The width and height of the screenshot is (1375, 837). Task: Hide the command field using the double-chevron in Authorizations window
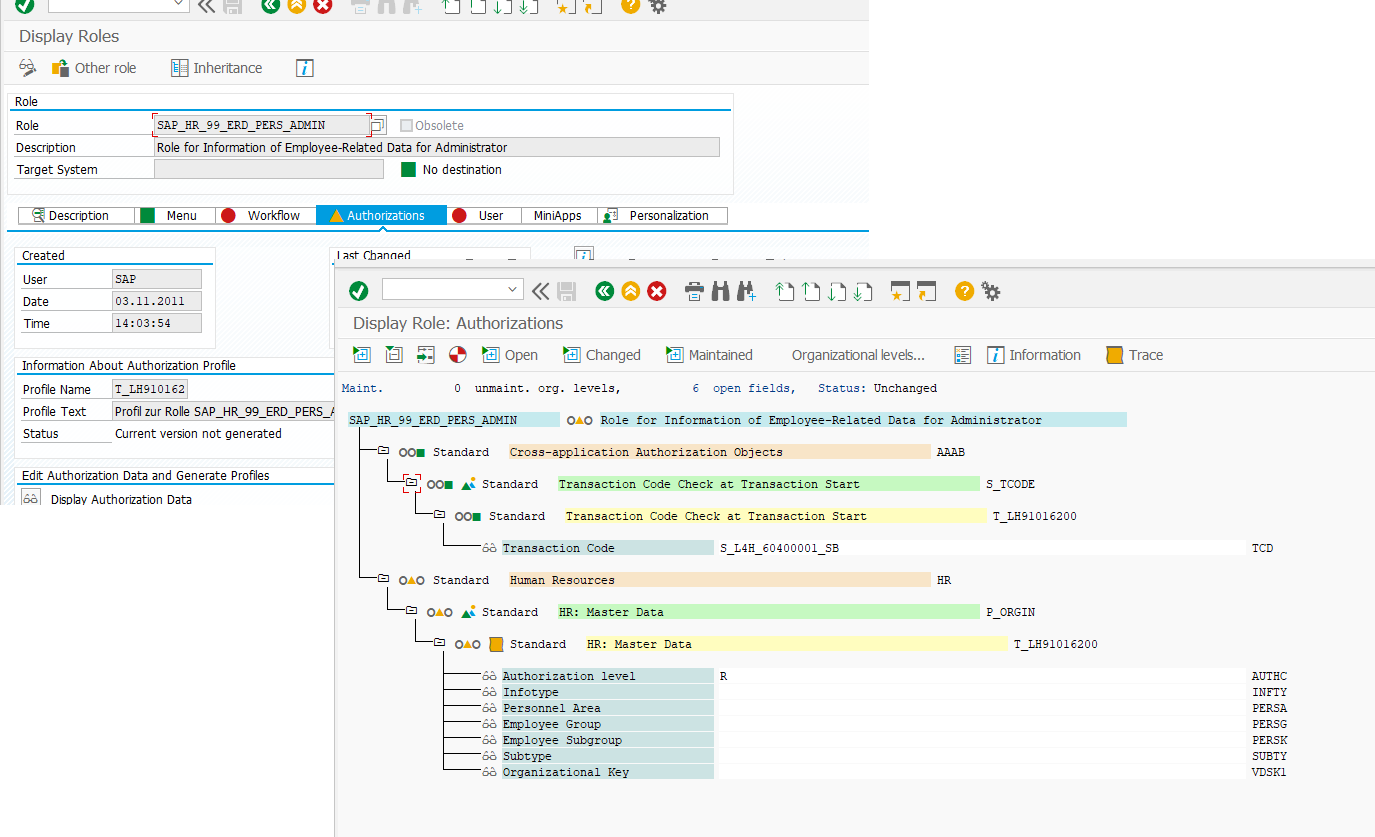tap(540, 291)
